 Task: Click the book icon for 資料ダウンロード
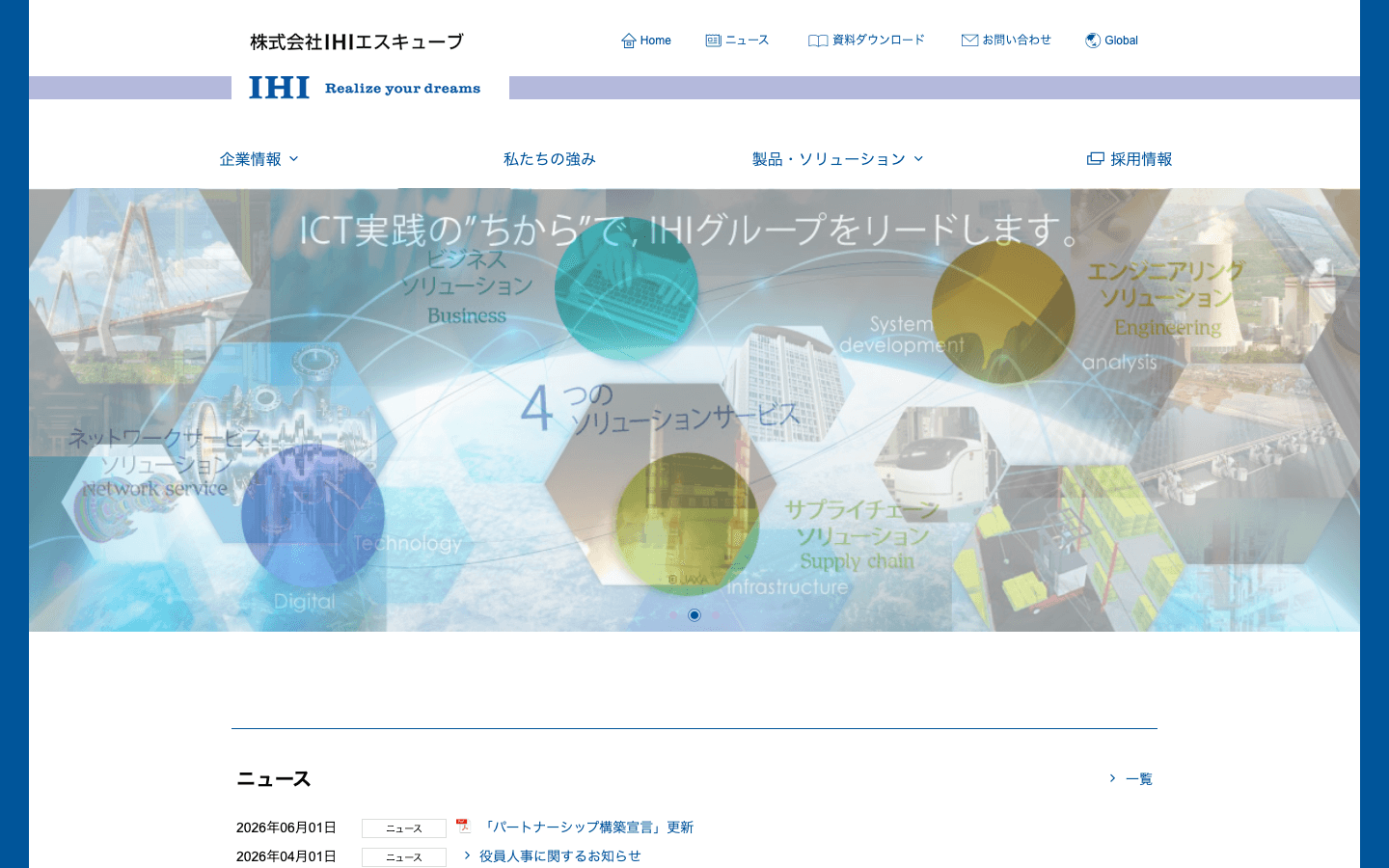(818, 41)
